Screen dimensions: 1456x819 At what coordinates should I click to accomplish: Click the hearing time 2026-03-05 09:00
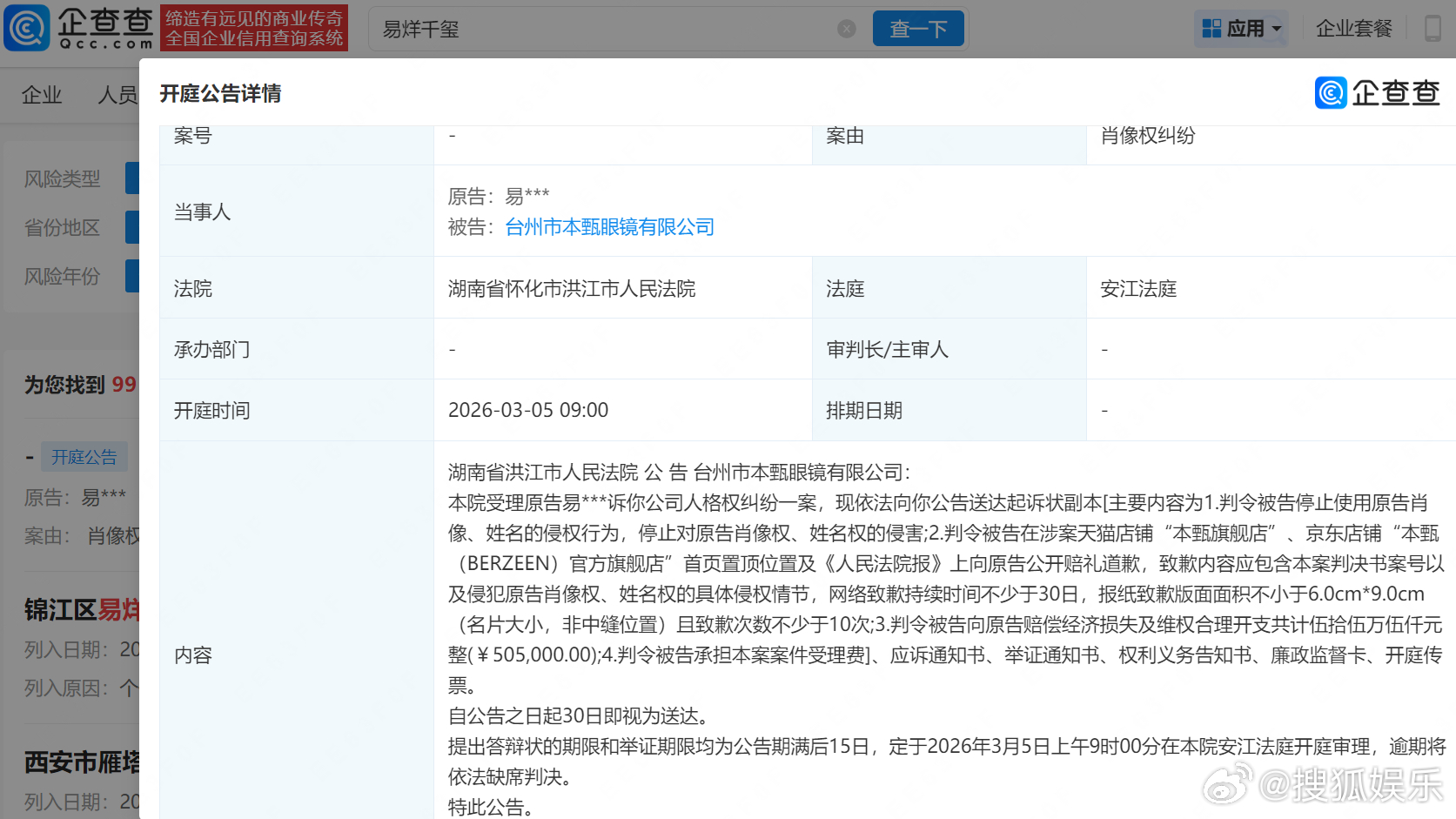click(528, 410)
